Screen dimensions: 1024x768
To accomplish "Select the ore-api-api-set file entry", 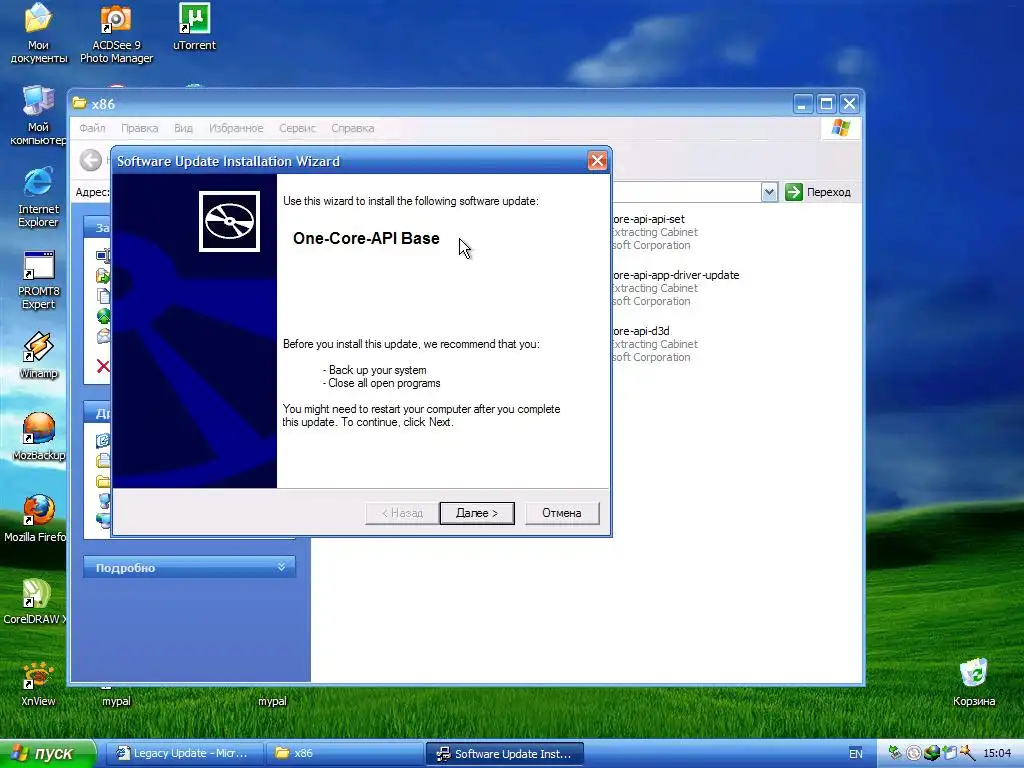I will coord(654,232).
